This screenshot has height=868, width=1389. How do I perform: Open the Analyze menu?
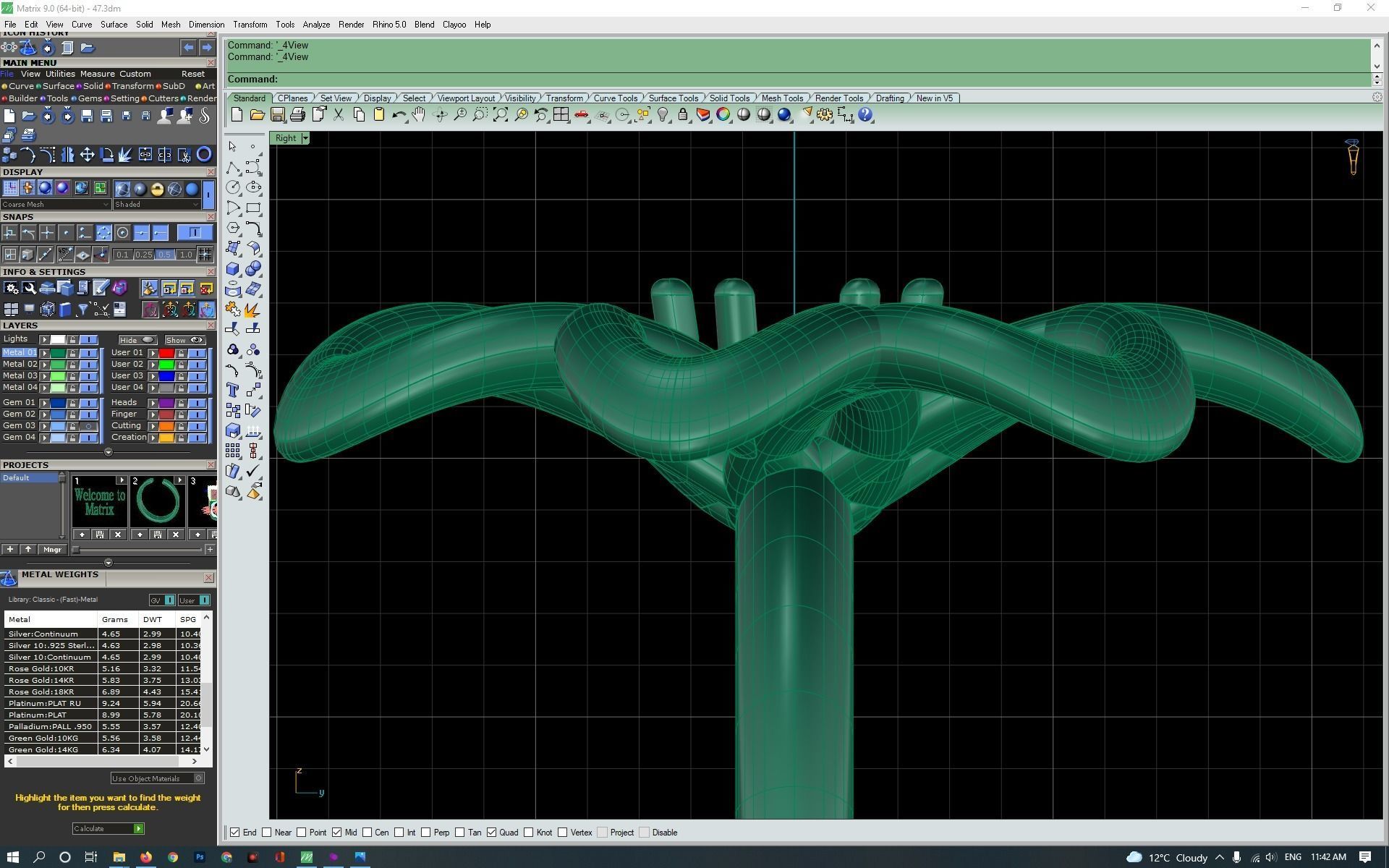tap(316, 25)
